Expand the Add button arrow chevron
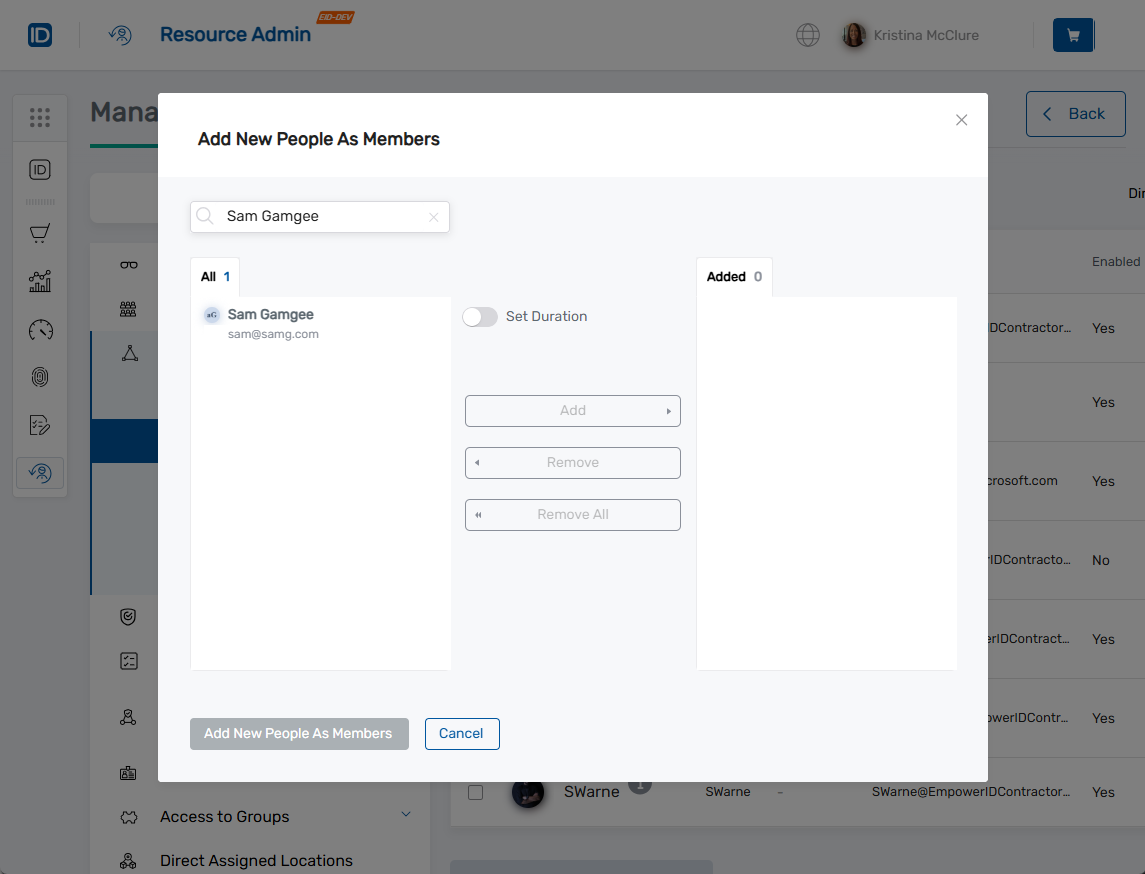This screenshot has width=1145, height=874. [668, 410]
